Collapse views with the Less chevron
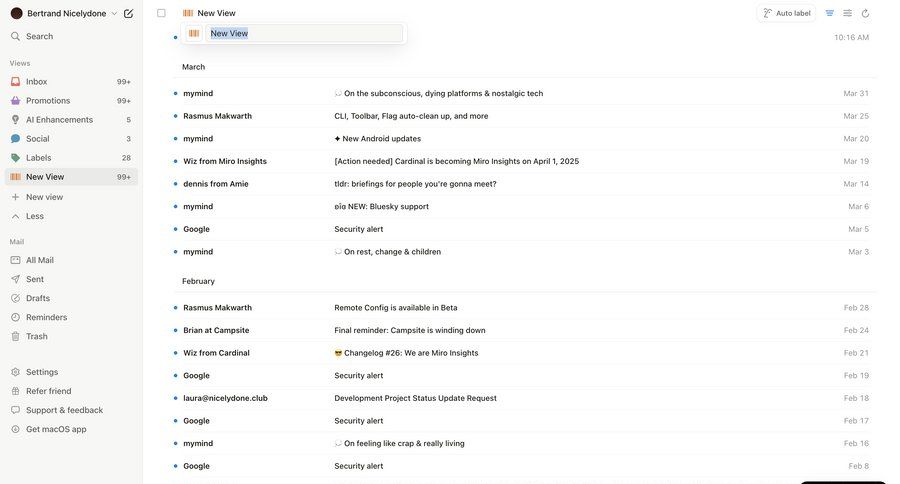Viewport: 900px width, 484px height. 15,216
